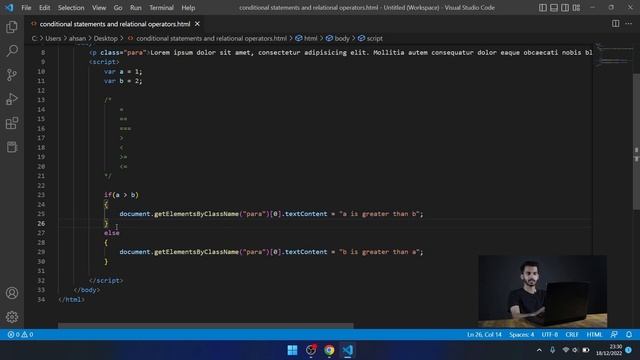Open the Manage gear settings

coord(12,317)
